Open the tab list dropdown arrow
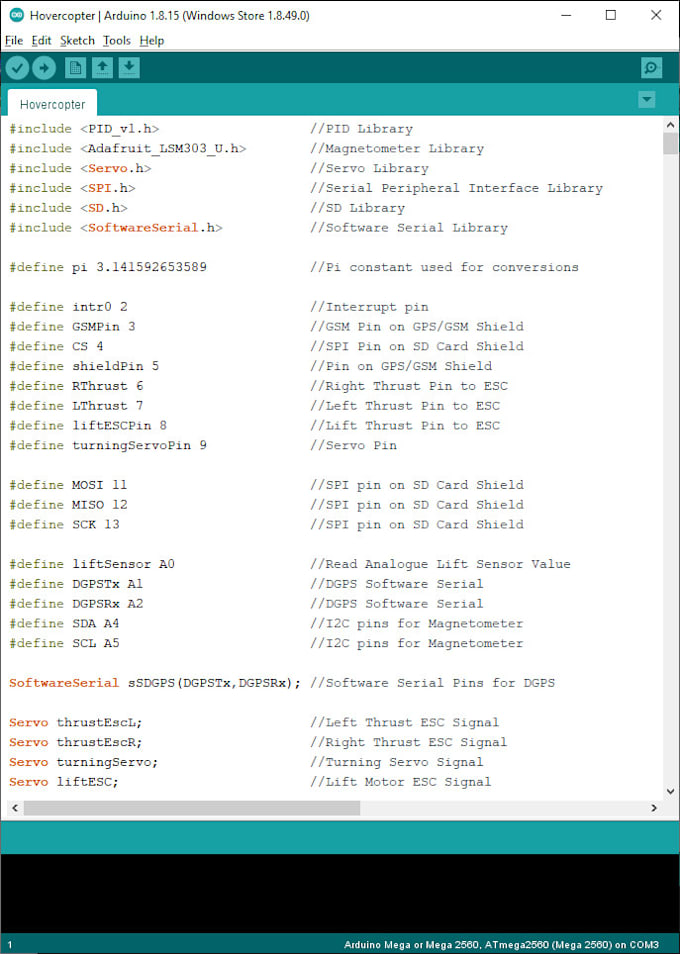680x954 pixels. (x=647, y=100)
